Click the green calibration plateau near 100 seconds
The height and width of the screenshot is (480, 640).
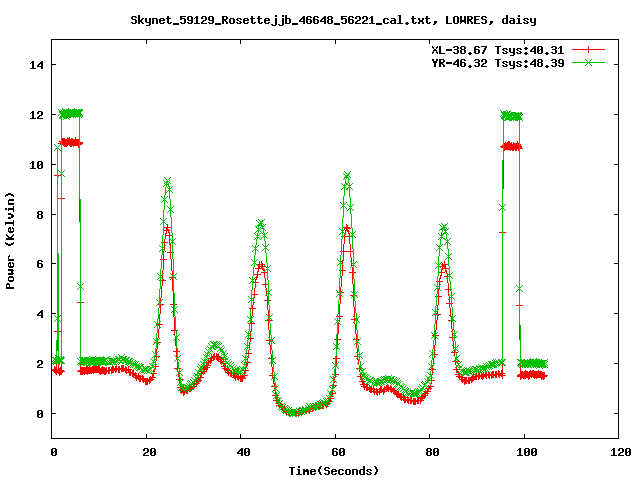(x=511, y=116)
